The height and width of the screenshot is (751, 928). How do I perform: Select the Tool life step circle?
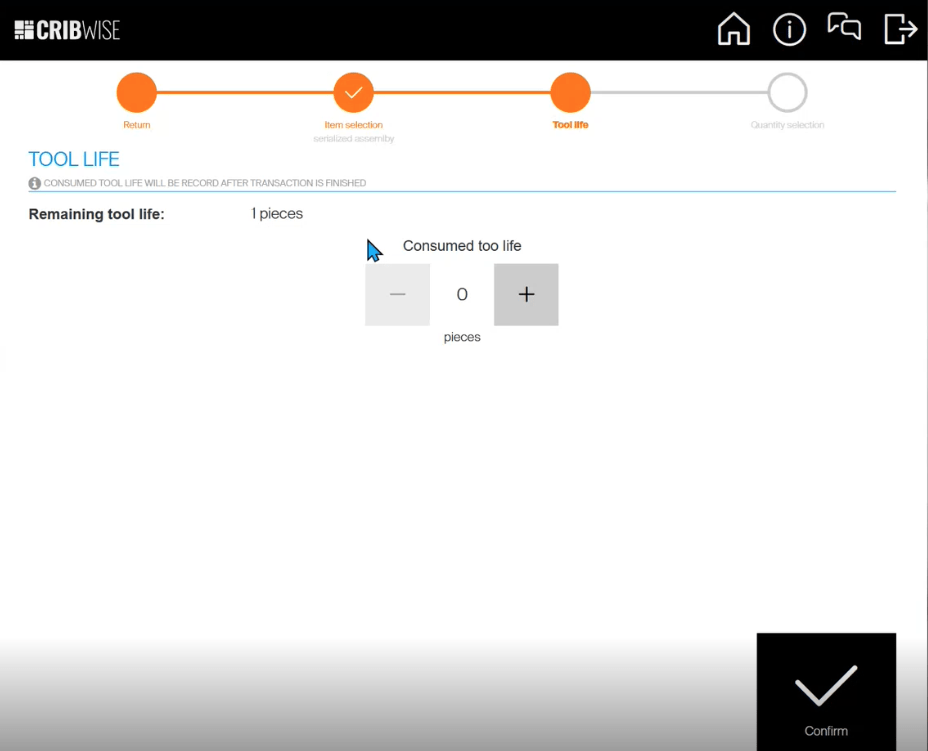(x=570, y=93)
